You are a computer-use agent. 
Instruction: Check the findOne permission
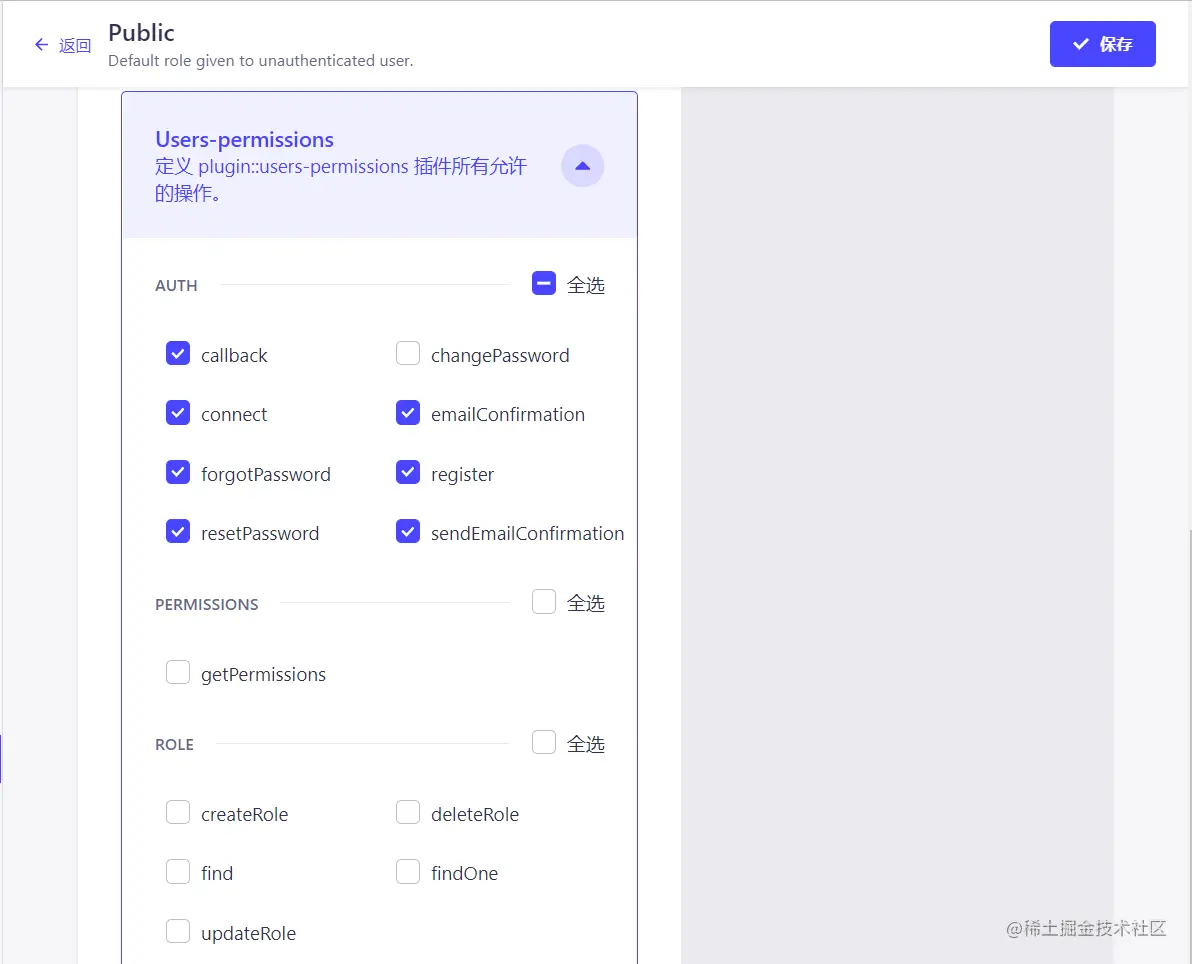click(408, 871)
